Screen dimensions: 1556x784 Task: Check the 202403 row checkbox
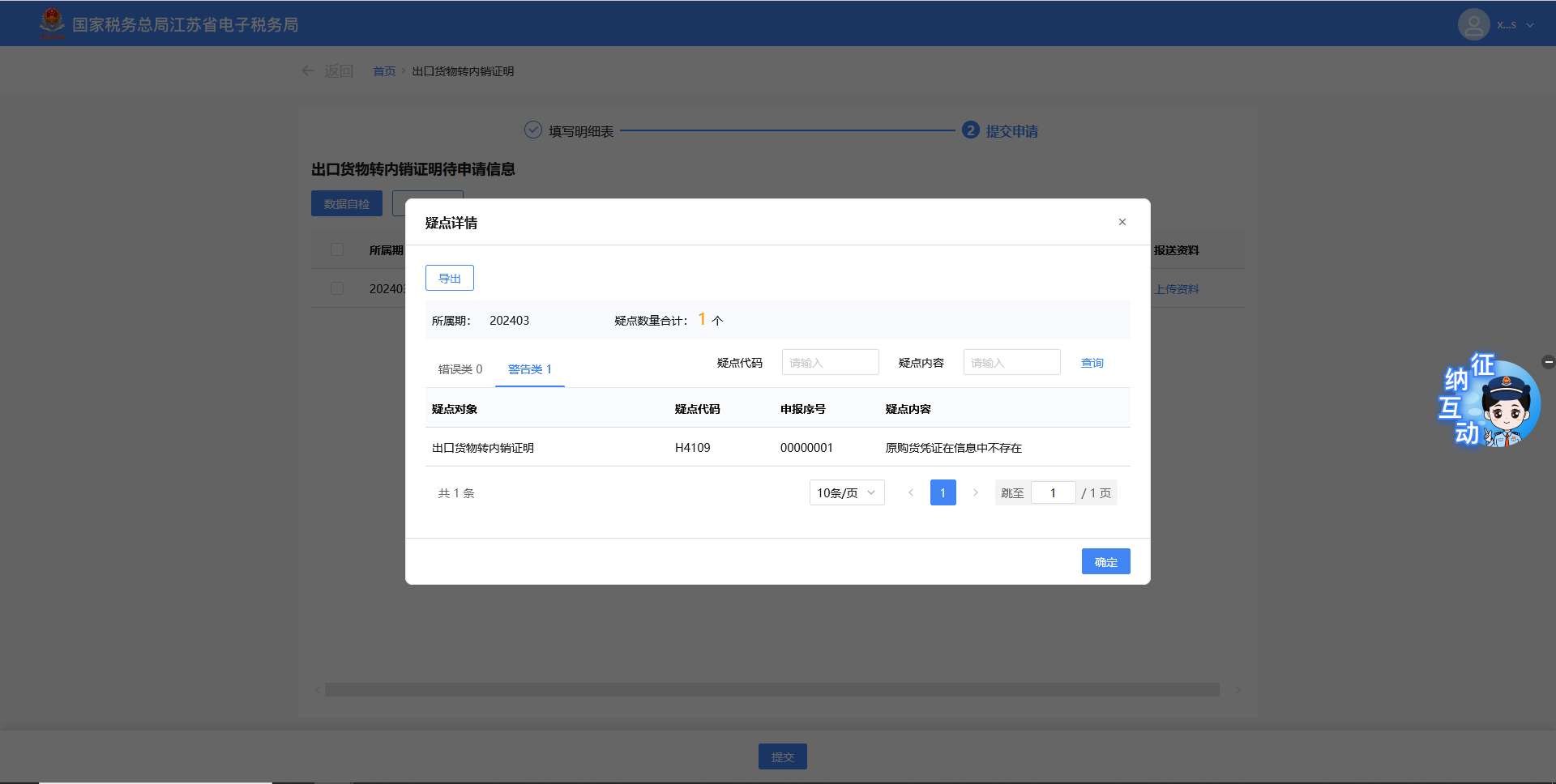(x=337, y=288)
